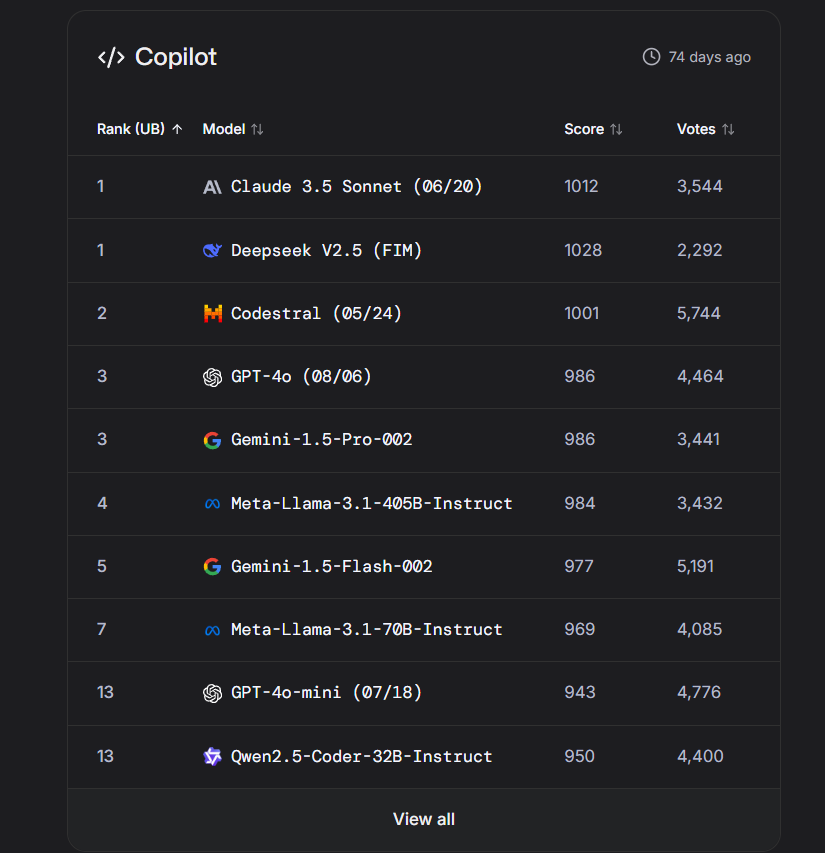825x853 pixels.
Task: Click the Google icon beside Gemini-1.5-Pro-002
Action: click(212, 440)
